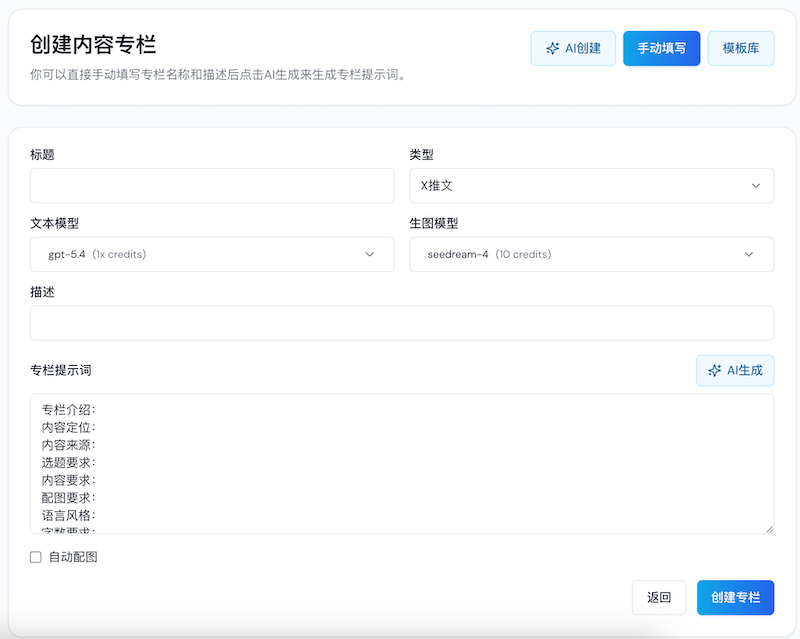Click the 专栏介绍: line in prompt

click(x=68, y=410)
